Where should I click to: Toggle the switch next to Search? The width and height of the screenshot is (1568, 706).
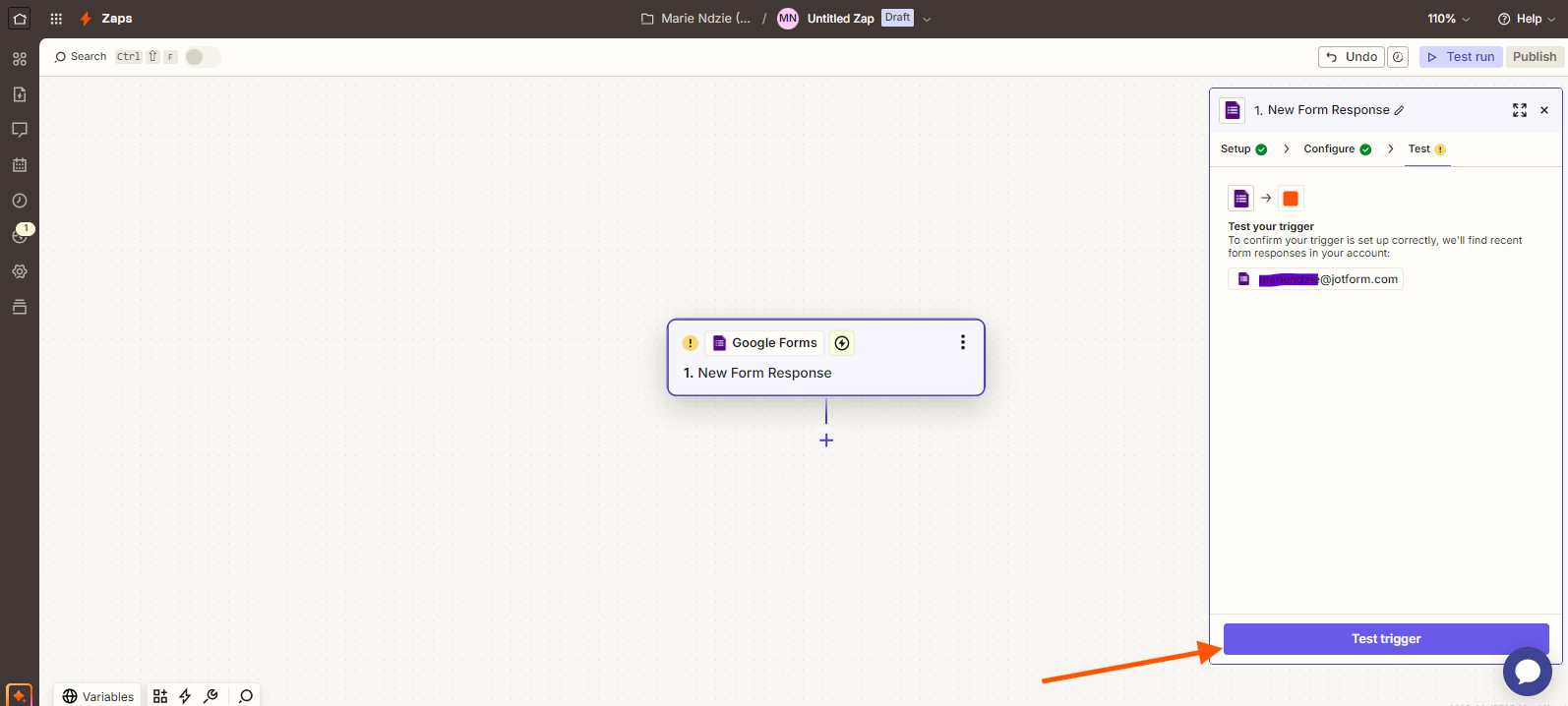[203, 57]
